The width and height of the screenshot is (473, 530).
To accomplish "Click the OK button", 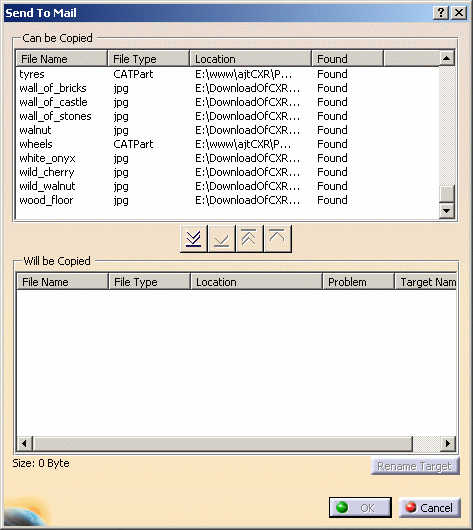I will coord(360,507).
